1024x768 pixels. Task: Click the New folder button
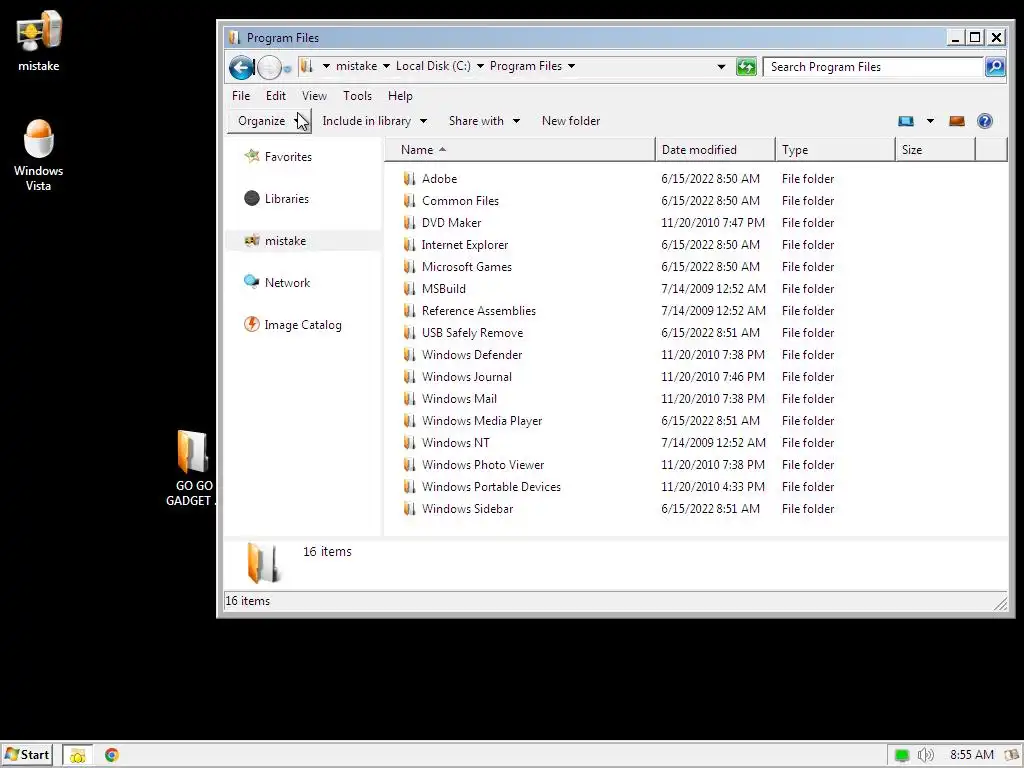pyautogui.click(x=571, y=121)
